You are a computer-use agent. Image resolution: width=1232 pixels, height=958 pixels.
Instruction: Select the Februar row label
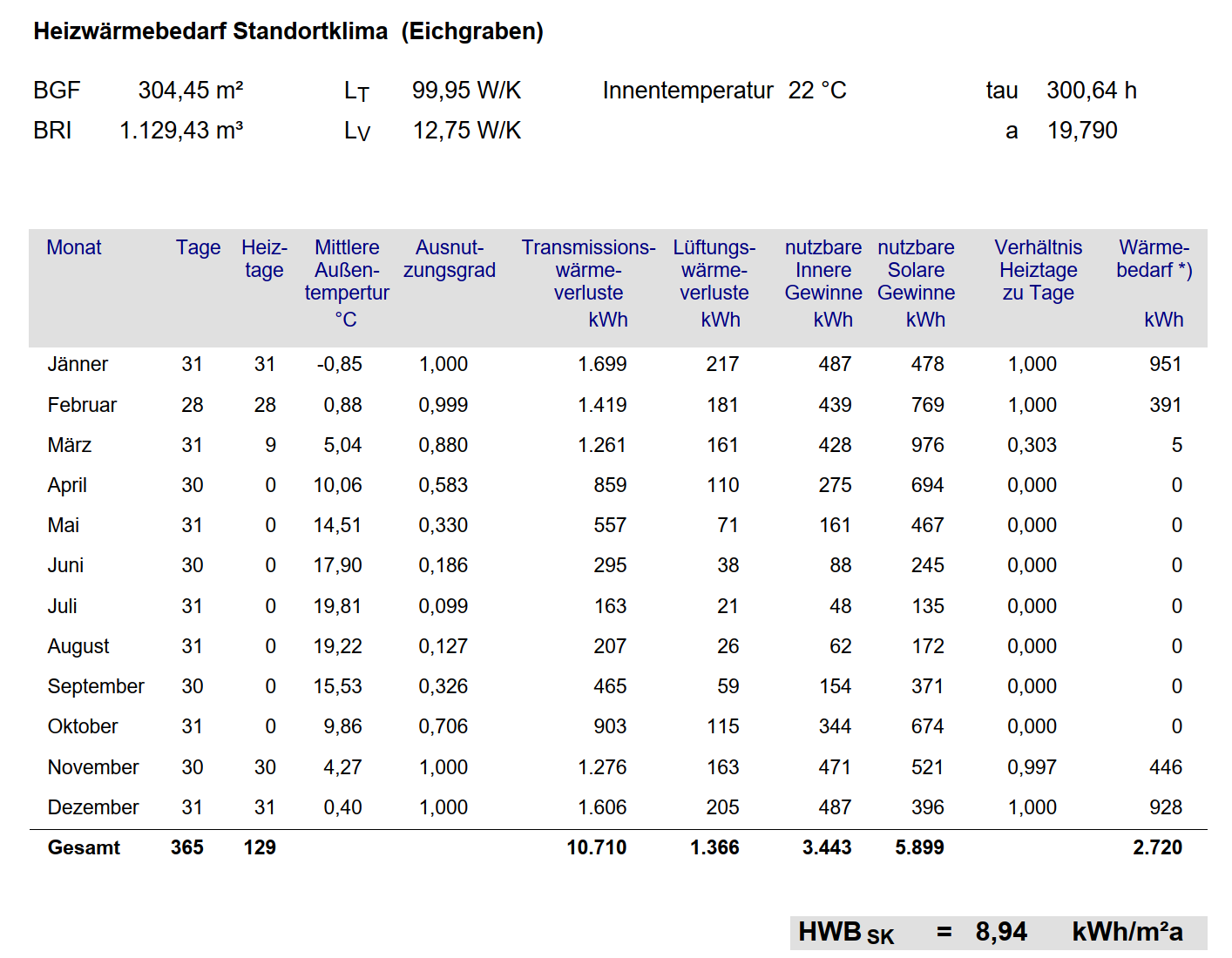click(82, 405)
